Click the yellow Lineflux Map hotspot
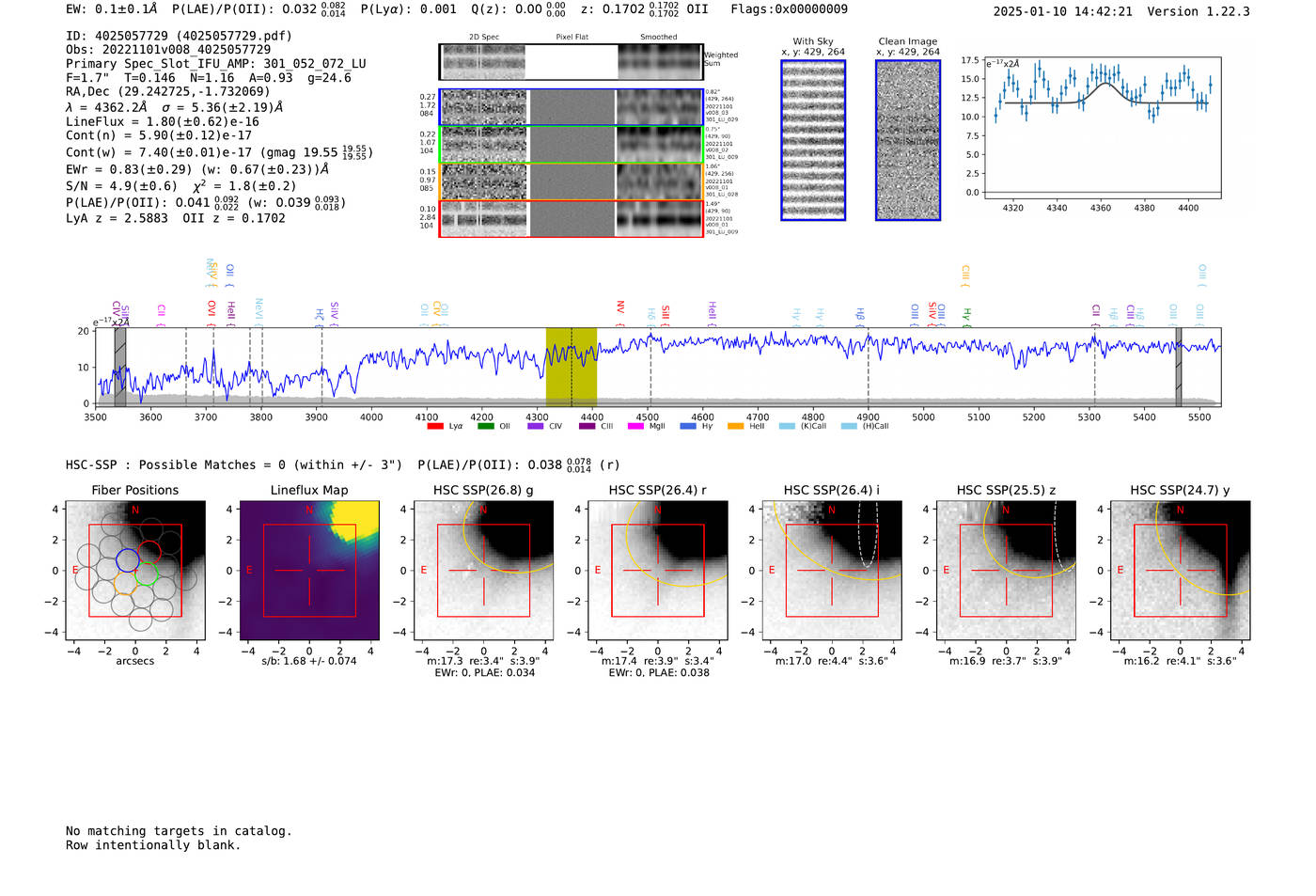The height and width of the screenshot is (896, 1316). (x=359, y=514)
